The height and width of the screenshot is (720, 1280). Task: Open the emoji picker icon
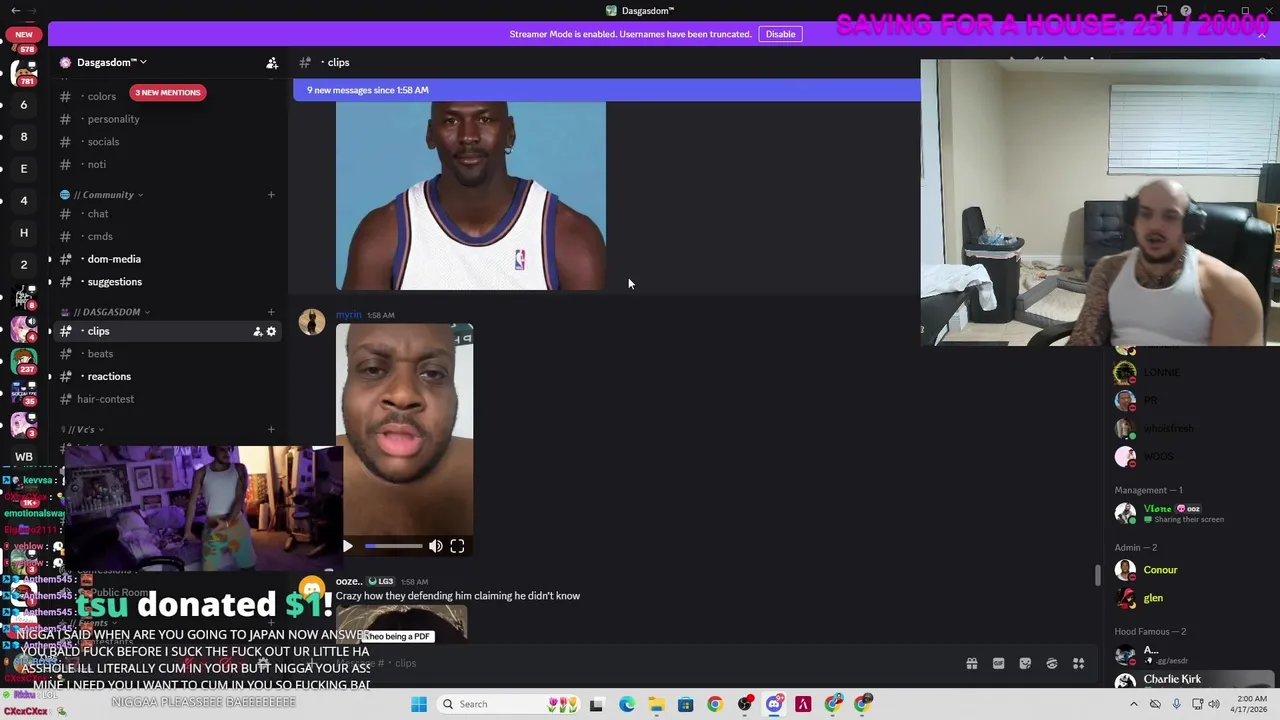[x=1052, y=664]
